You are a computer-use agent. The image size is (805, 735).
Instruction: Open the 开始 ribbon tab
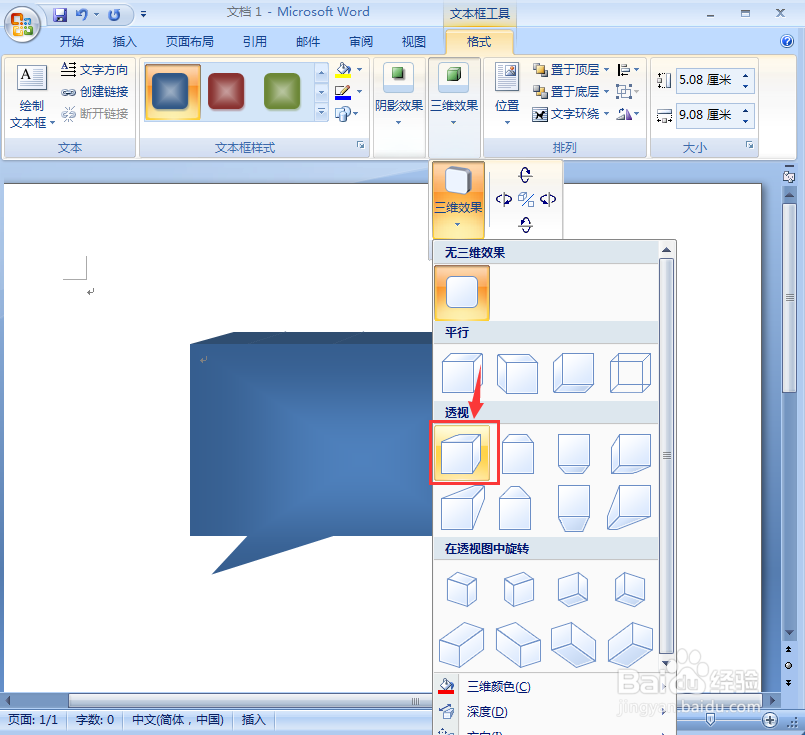[x=71, y=42]
